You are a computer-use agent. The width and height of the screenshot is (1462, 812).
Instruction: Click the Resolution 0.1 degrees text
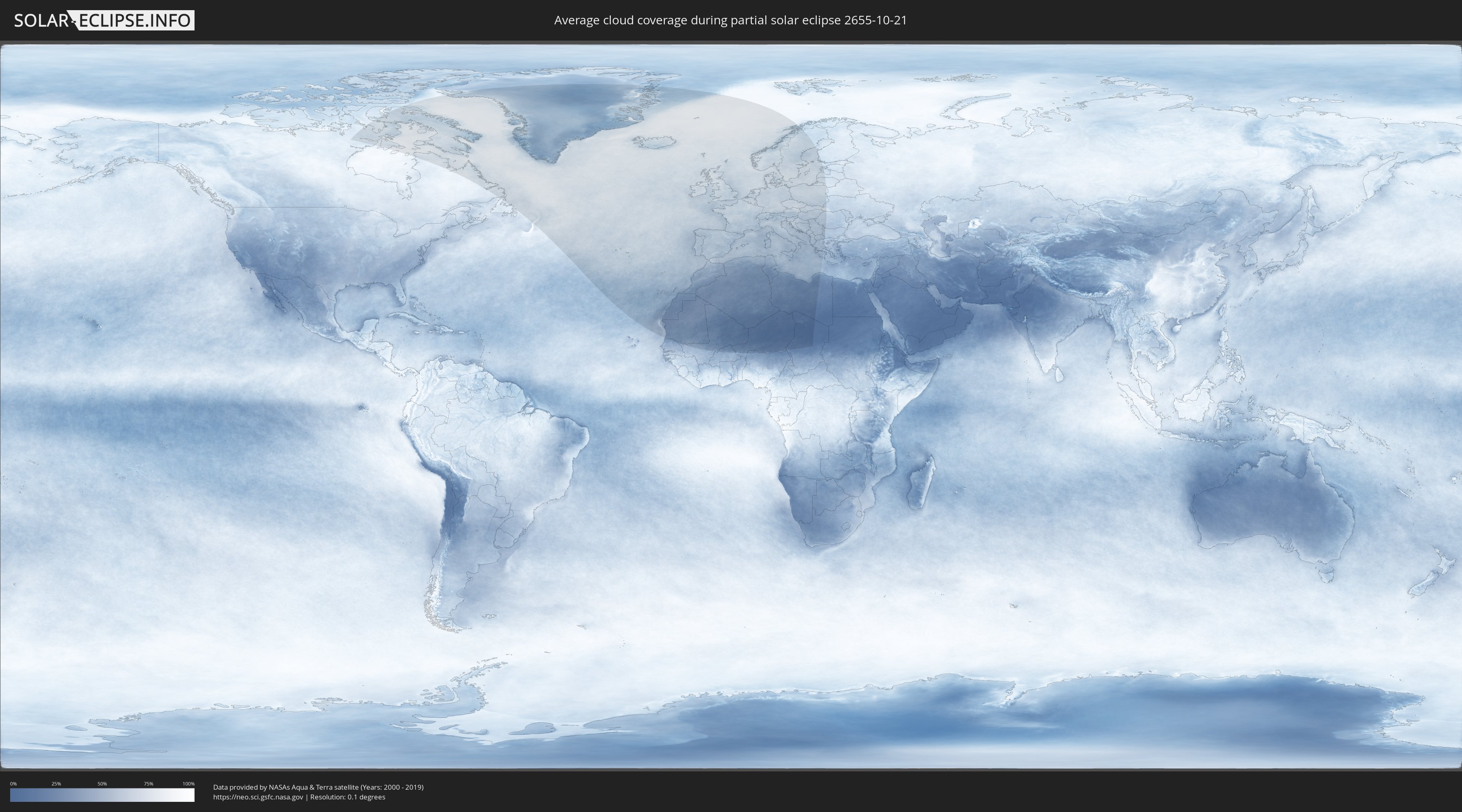click(347, 797)
